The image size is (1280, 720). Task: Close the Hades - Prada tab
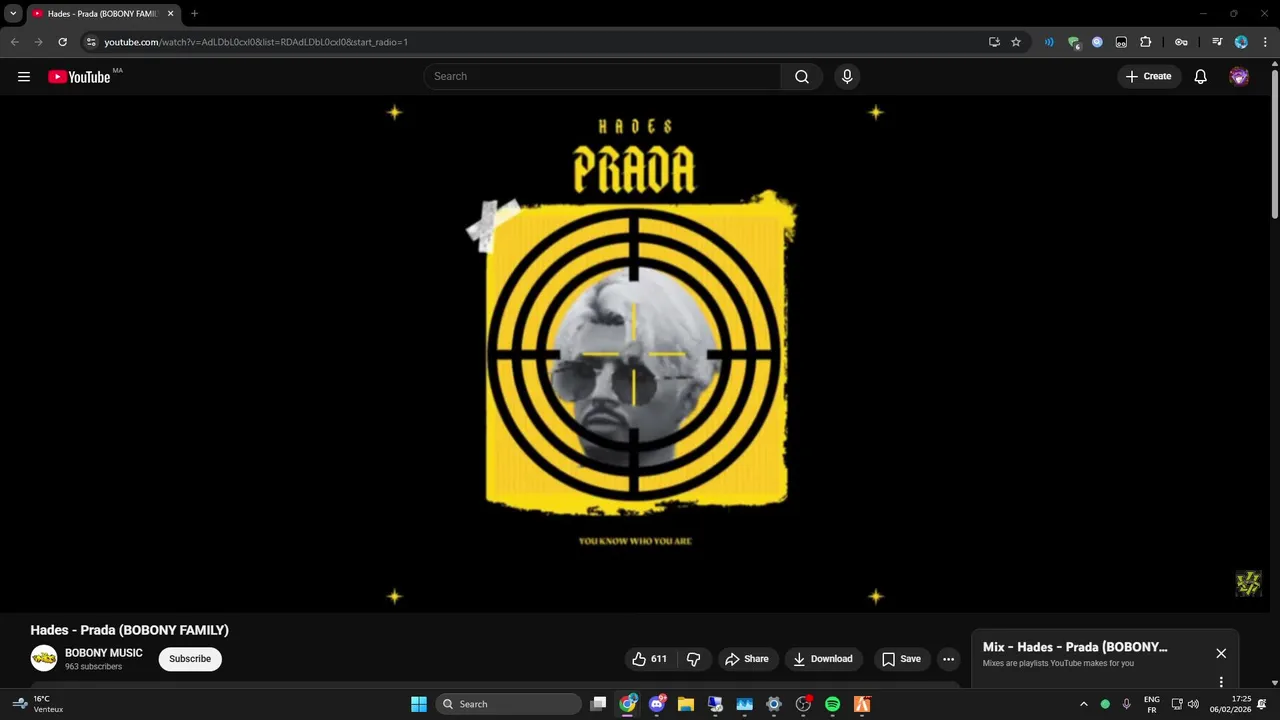pos(170,14)
